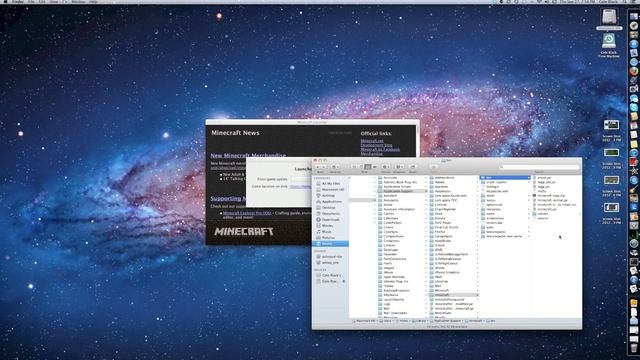Go back in Finder toolbar

(x=318, y=167)
